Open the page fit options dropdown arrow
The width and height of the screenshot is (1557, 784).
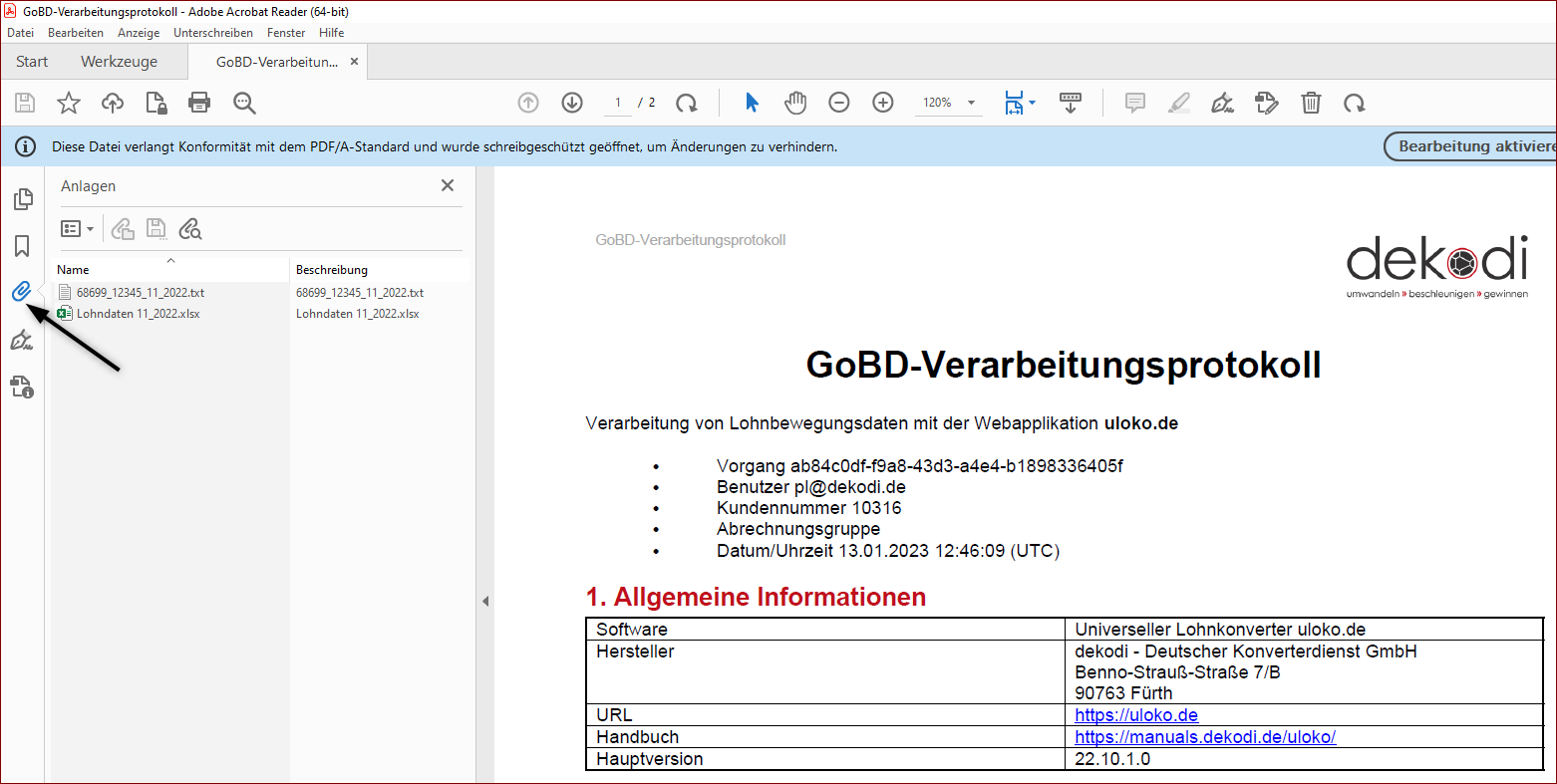tap(1031, 103)
